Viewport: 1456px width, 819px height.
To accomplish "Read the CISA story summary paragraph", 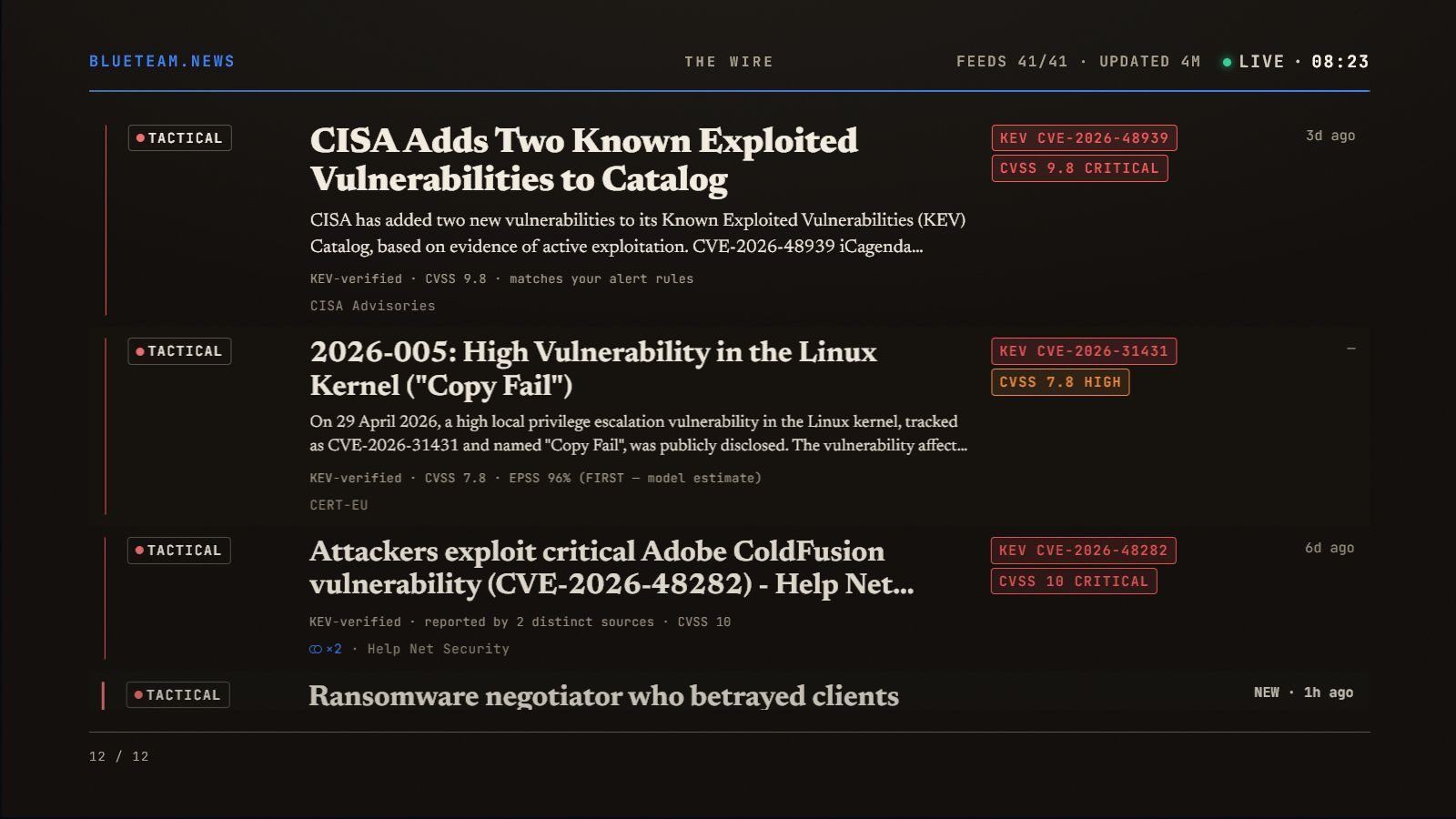I will click(638, 233).
